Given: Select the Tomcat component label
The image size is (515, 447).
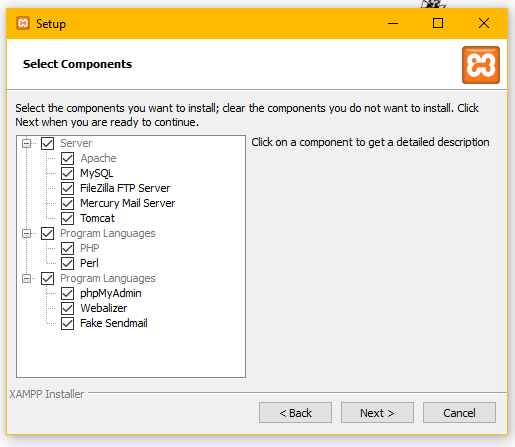Looking at the screenshot, I should point(97,218).
